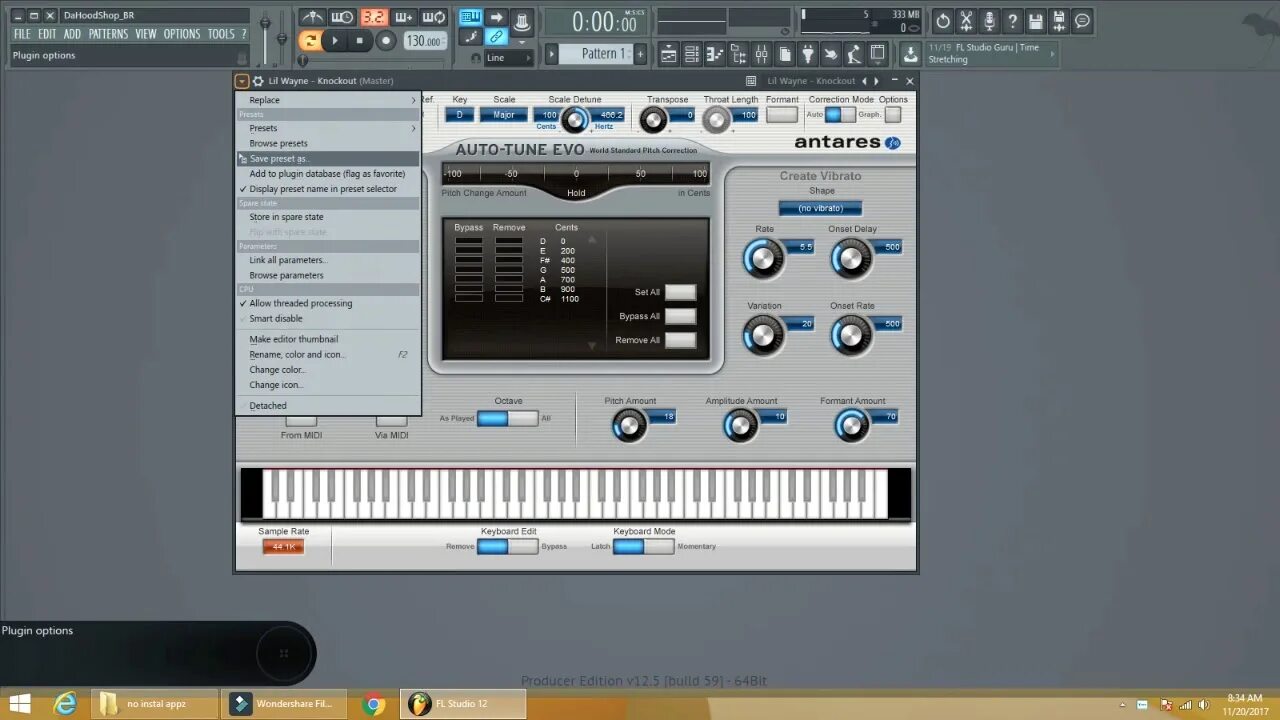This screenshot has height=720, width=1280.
Task: Click the Set All button
Action: pos(680,292)
